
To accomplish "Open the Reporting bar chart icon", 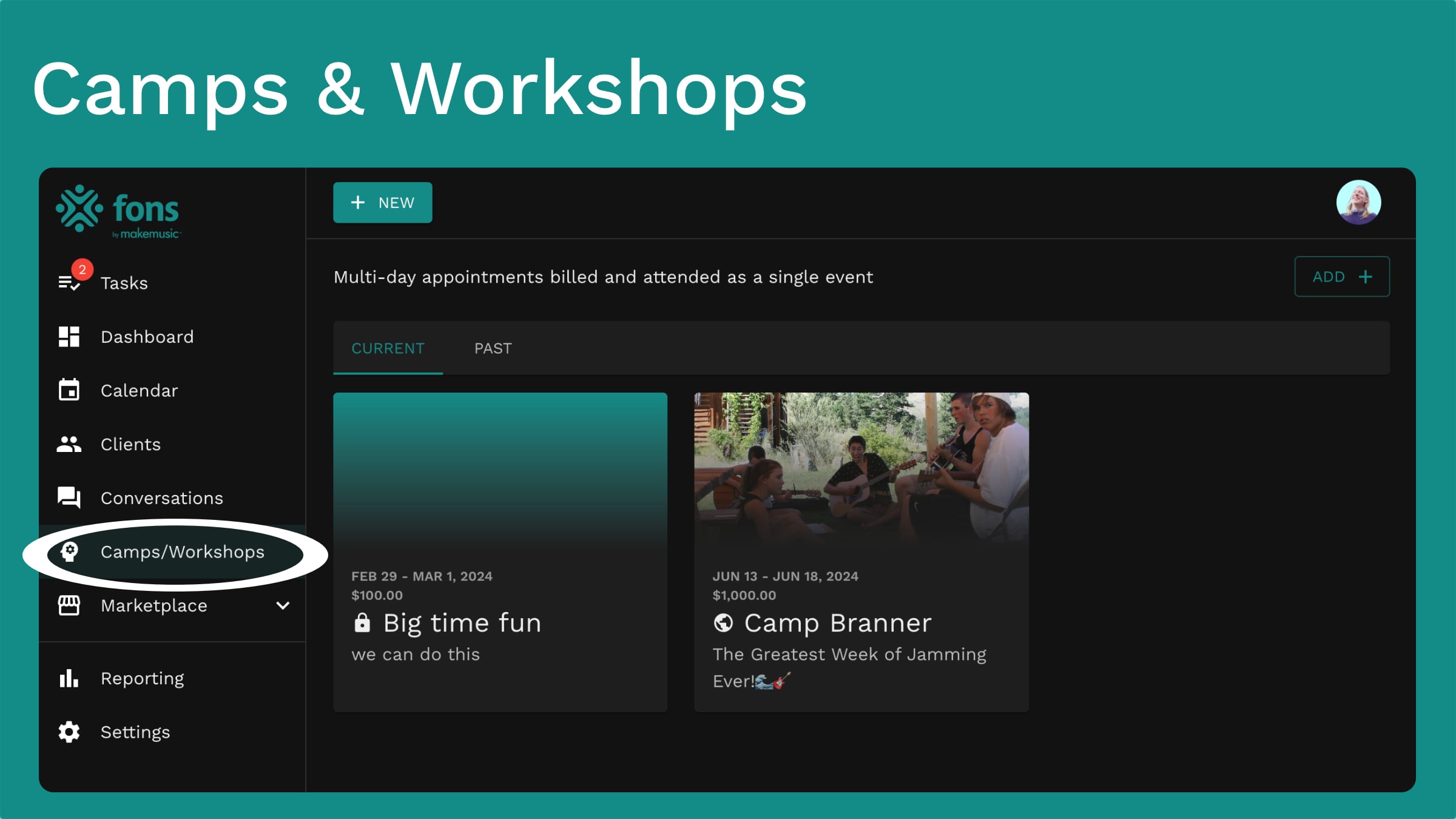I will point(69,678).
